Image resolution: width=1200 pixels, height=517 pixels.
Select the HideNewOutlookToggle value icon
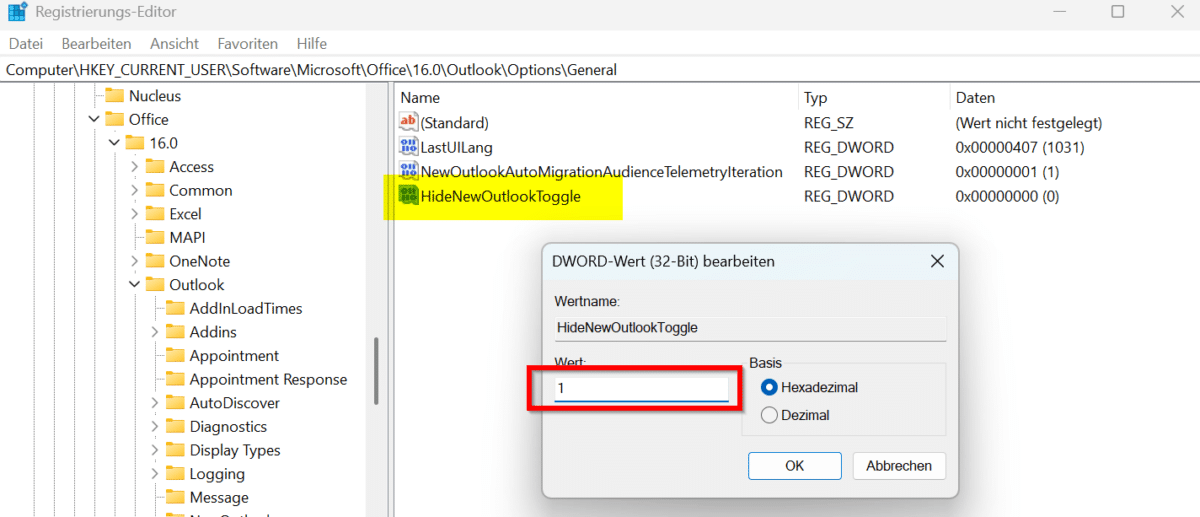coord(408,196)
